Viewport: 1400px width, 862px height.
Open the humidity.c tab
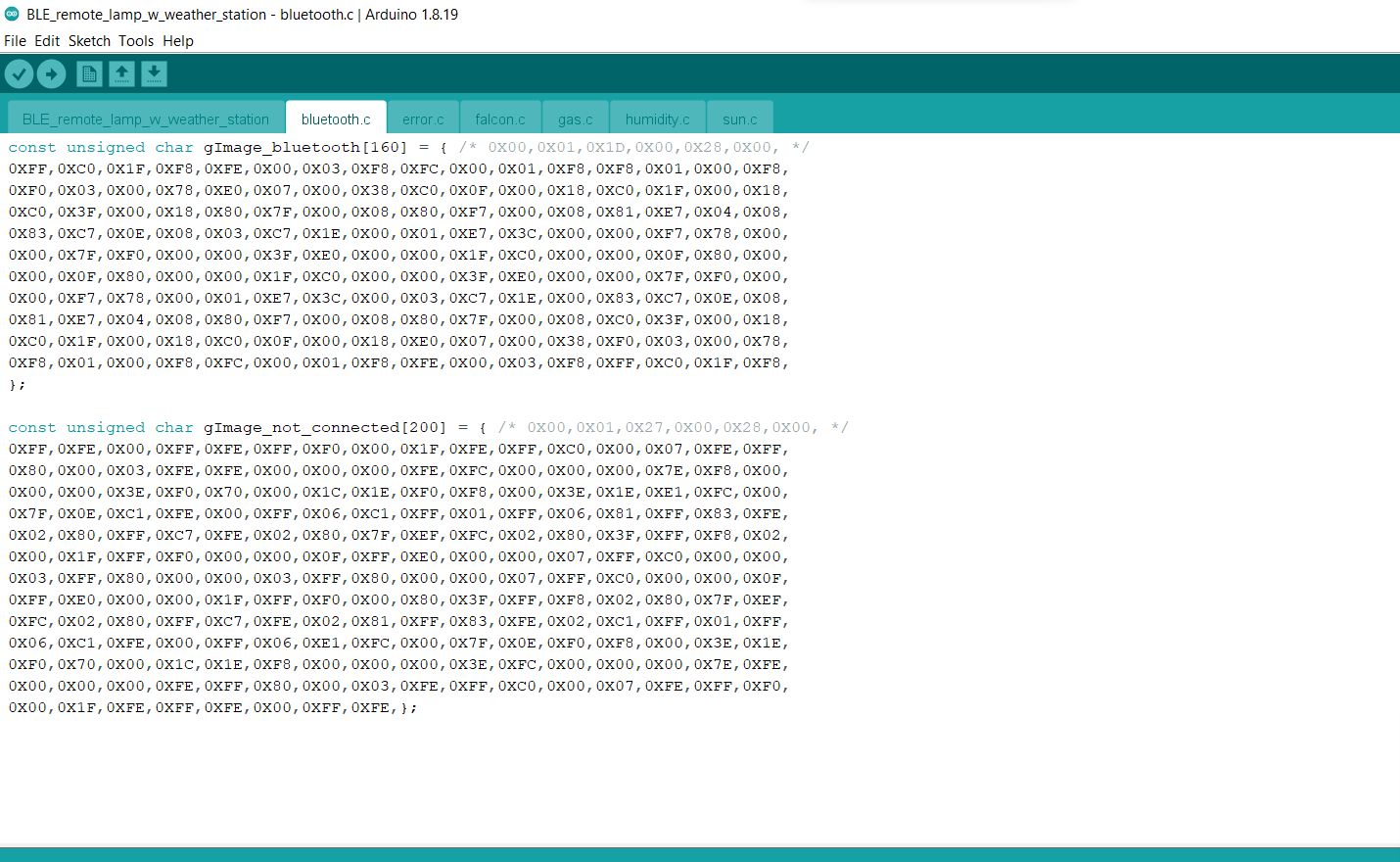658,119
